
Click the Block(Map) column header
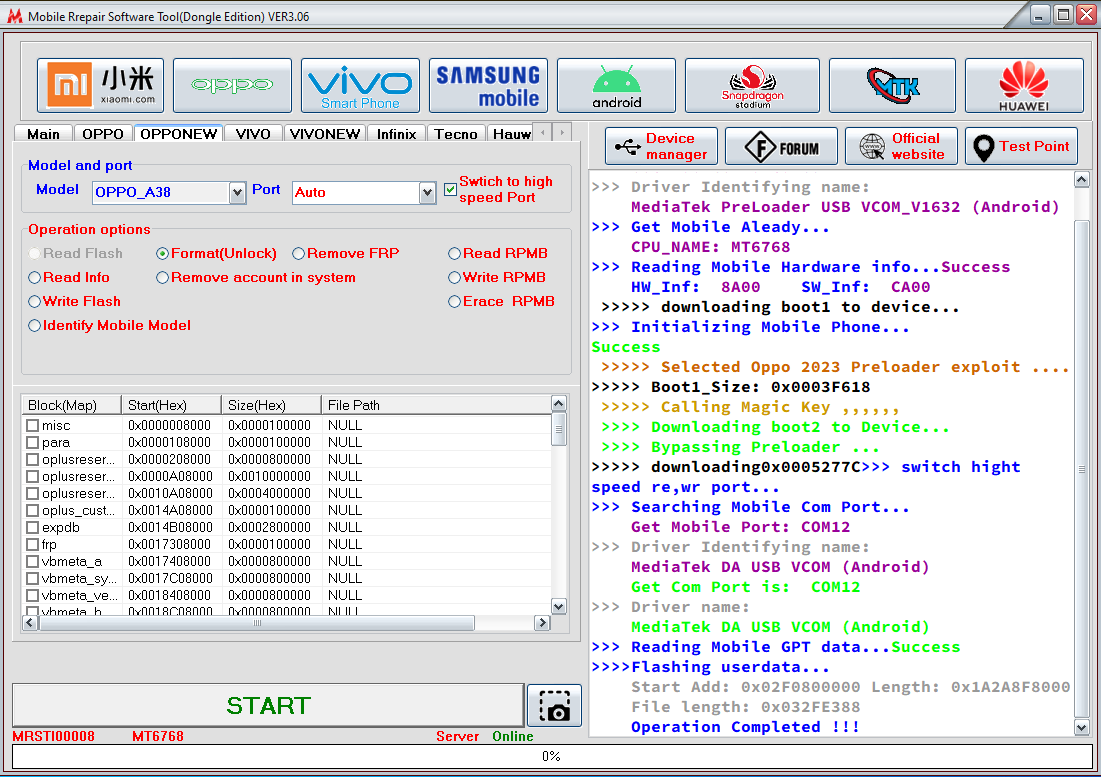click(x=72, y=405)
